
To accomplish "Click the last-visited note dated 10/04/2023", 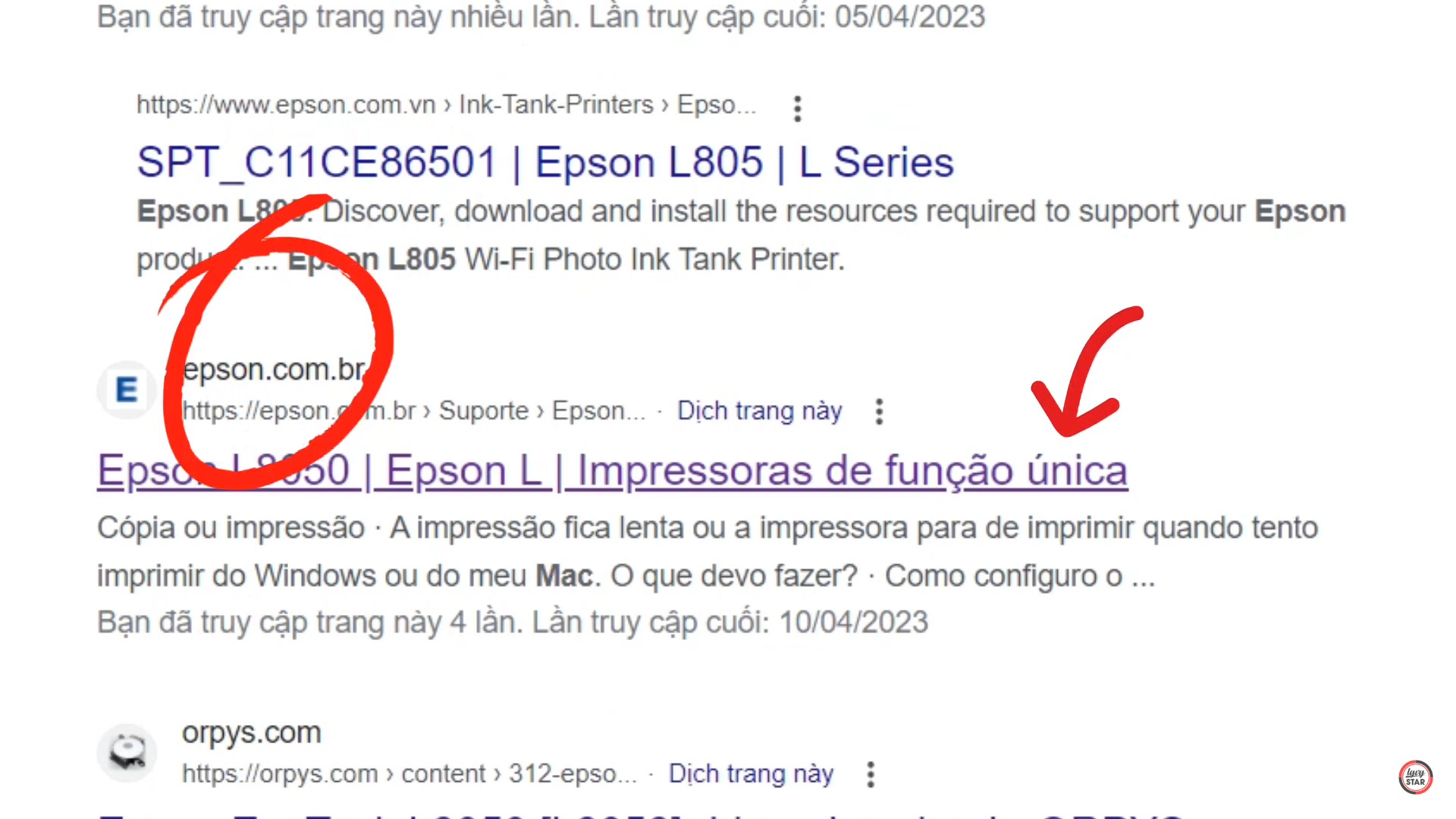I will click(x=513, y=623).
